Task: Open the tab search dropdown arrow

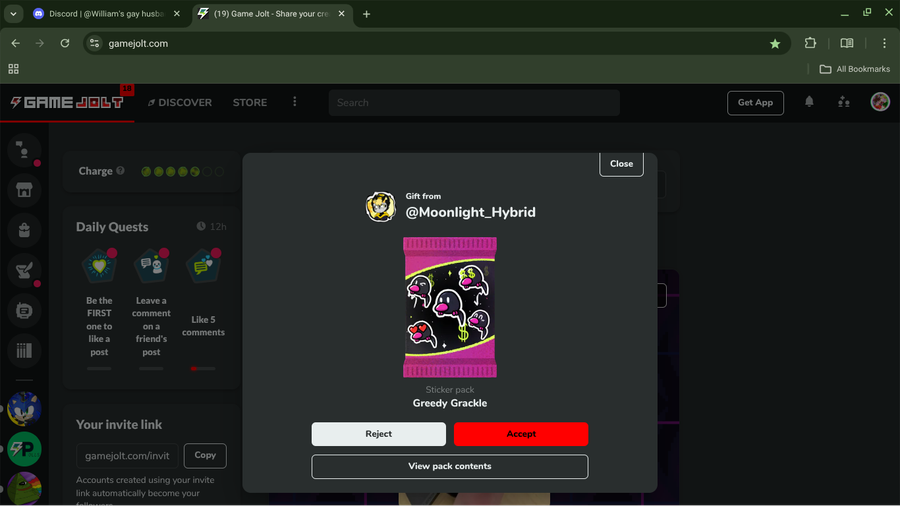Action: (x=13, y=14)
